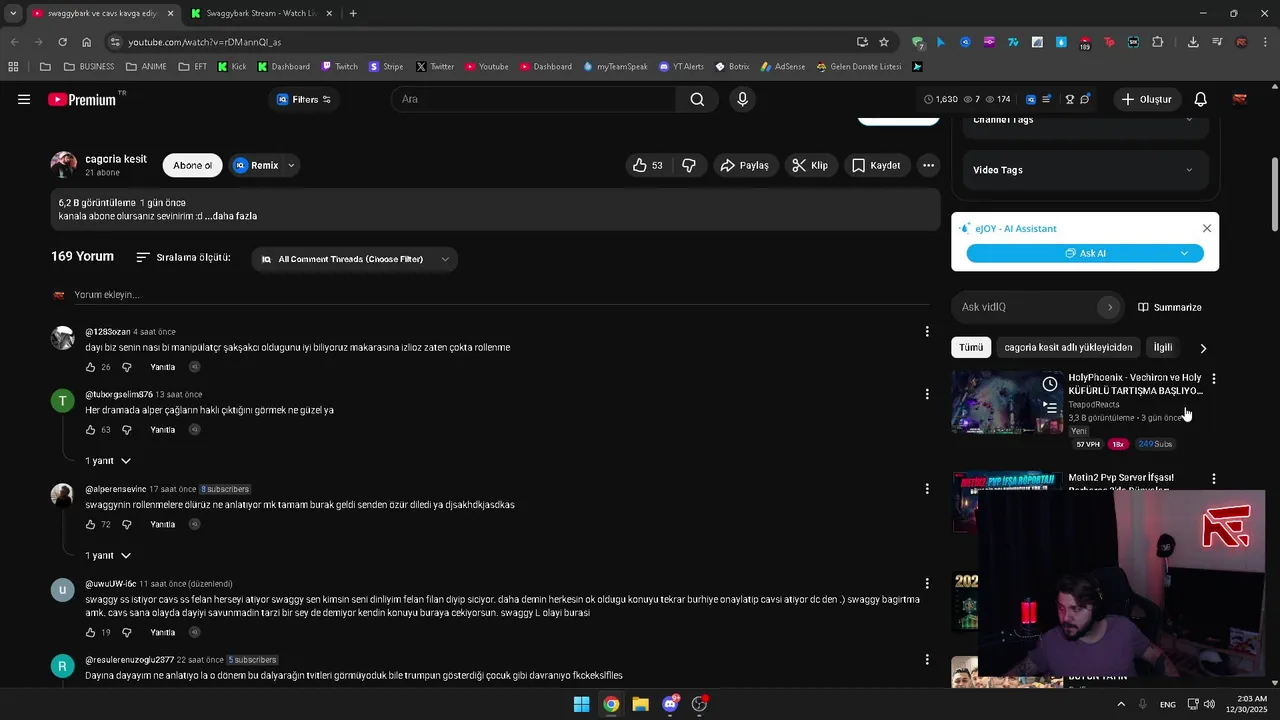
Task: Click the Klip button
Action: click(810, 165)
